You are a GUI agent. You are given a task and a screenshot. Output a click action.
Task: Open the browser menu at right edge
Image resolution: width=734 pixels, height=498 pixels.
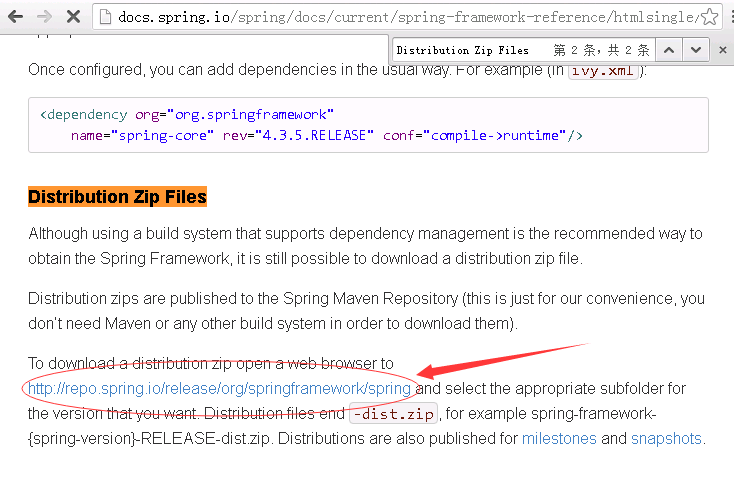732,17
